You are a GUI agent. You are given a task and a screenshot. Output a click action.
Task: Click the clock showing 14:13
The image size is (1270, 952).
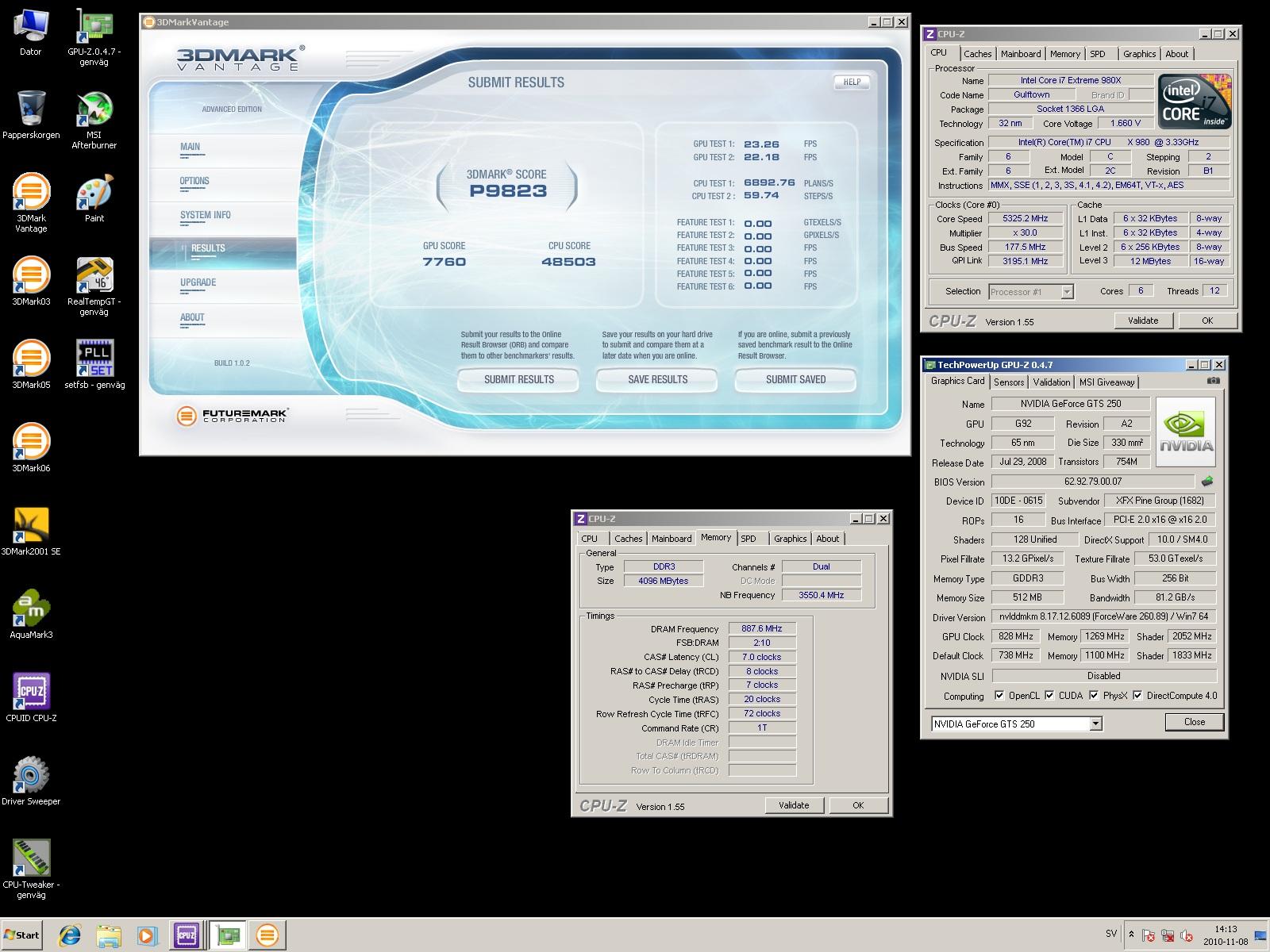(1226, 929)
